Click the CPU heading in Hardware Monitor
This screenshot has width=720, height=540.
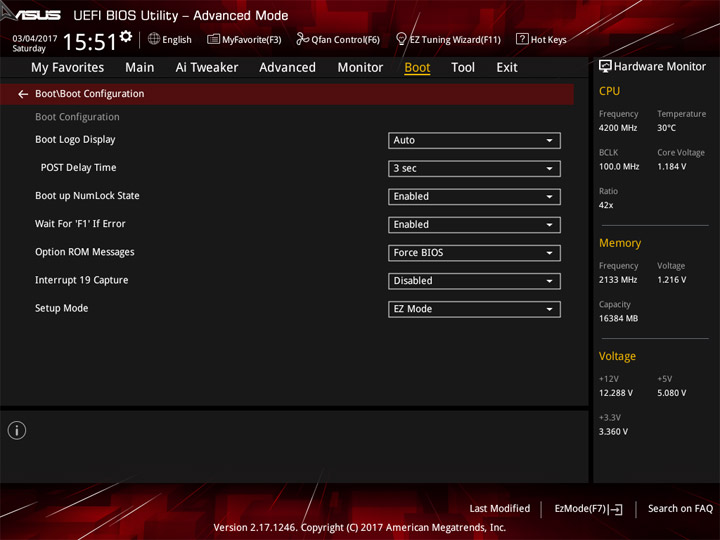pyautogui.click(x=609, y=91)
